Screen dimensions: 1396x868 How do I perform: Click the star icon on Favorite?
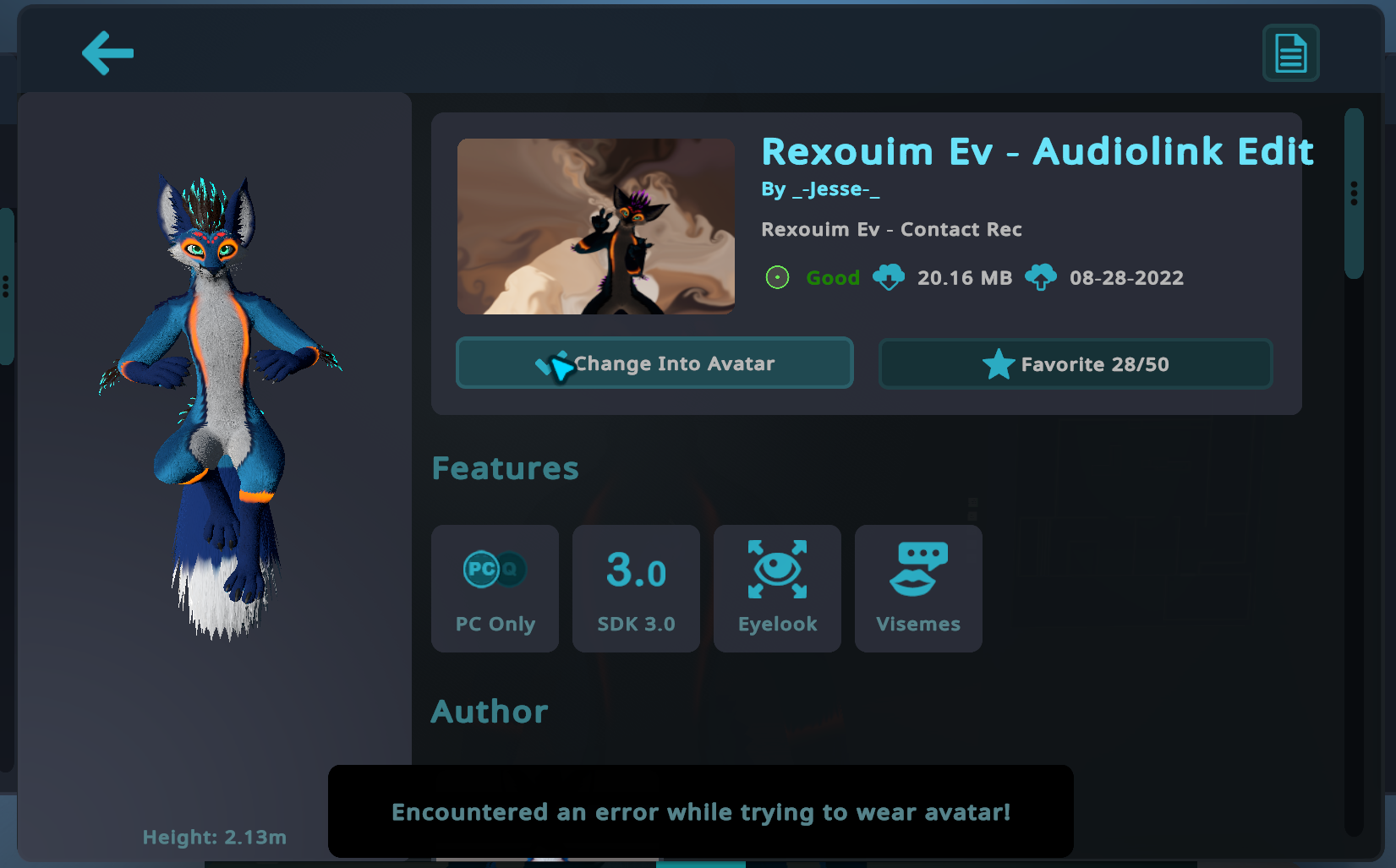(x=999, y=364)
